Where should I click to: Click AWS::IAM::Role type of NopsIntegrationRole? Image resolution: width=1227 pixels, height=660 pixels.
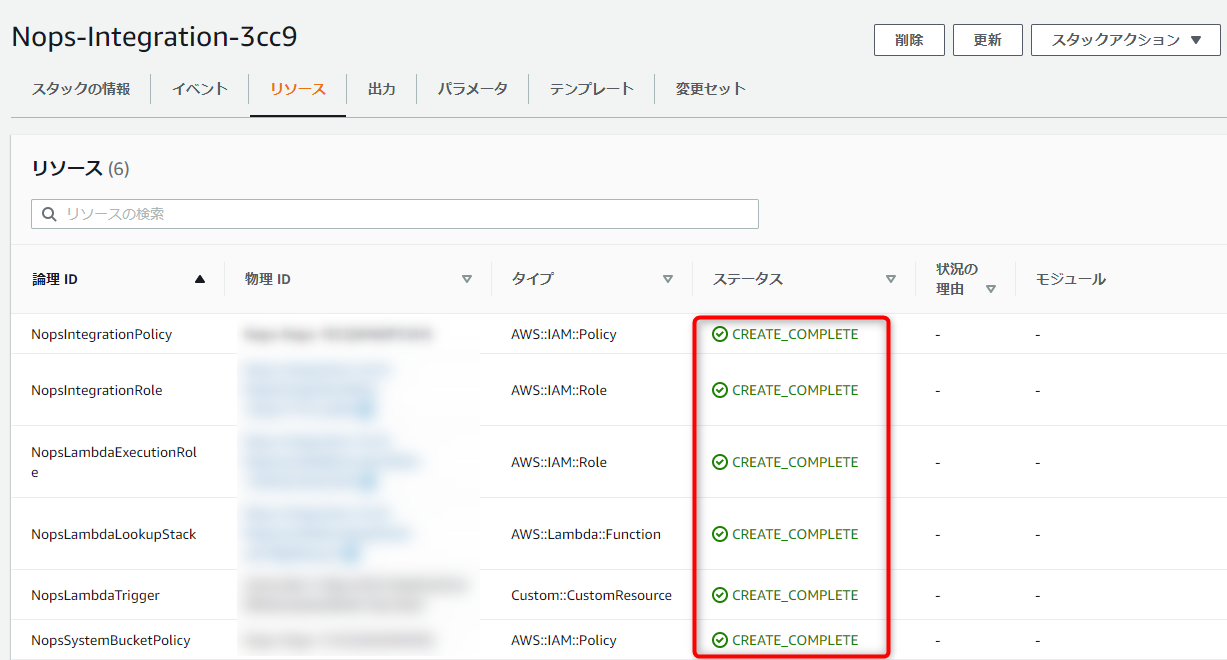(x=559, y=390)
